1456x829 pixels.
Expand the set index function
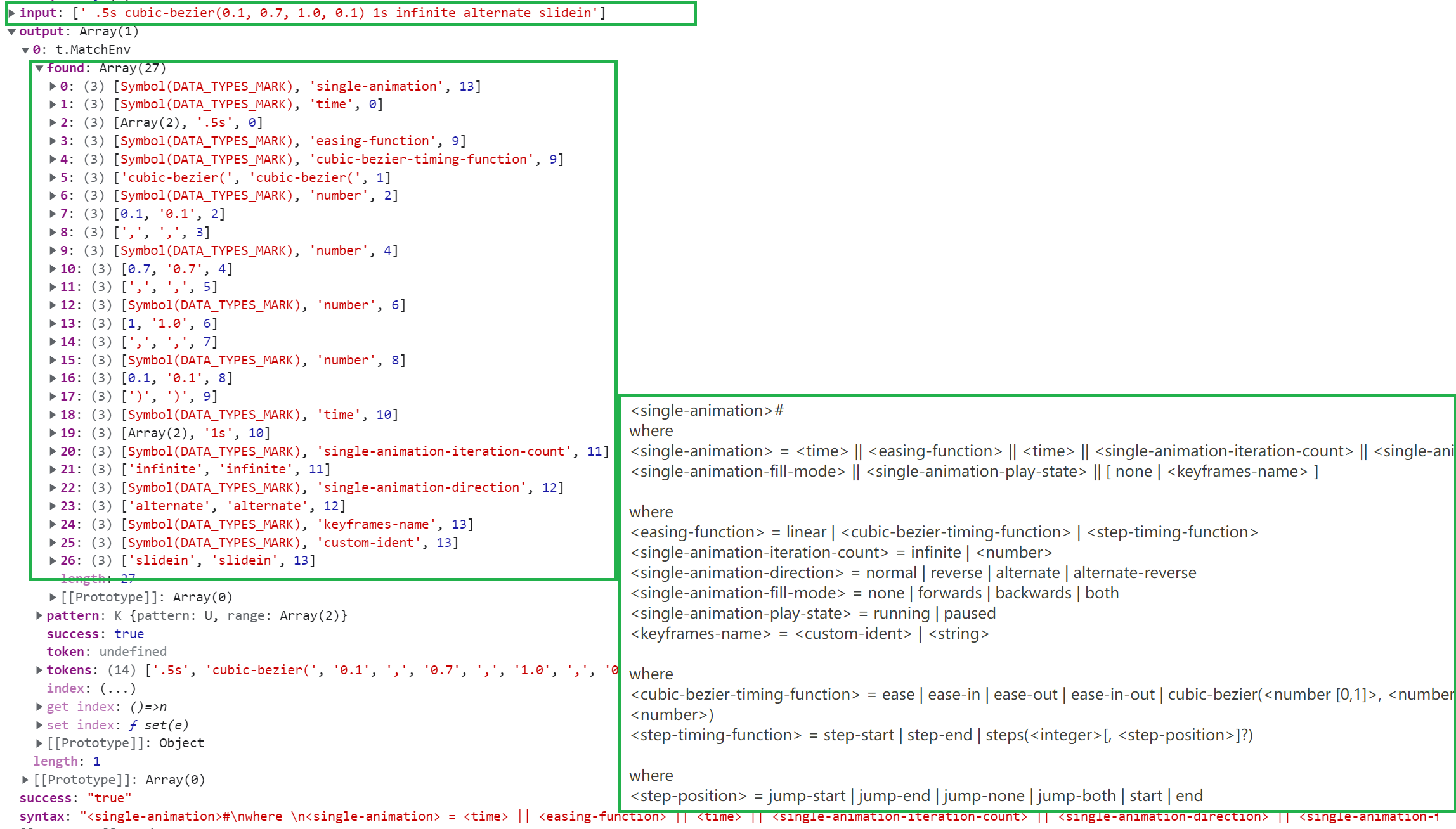tap(39, 725)
